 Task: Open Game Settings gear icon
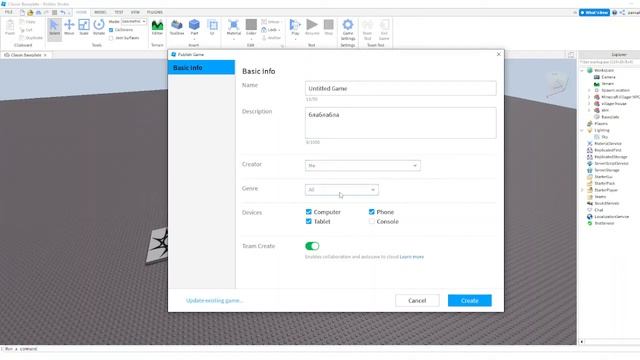tap(348, 29)
